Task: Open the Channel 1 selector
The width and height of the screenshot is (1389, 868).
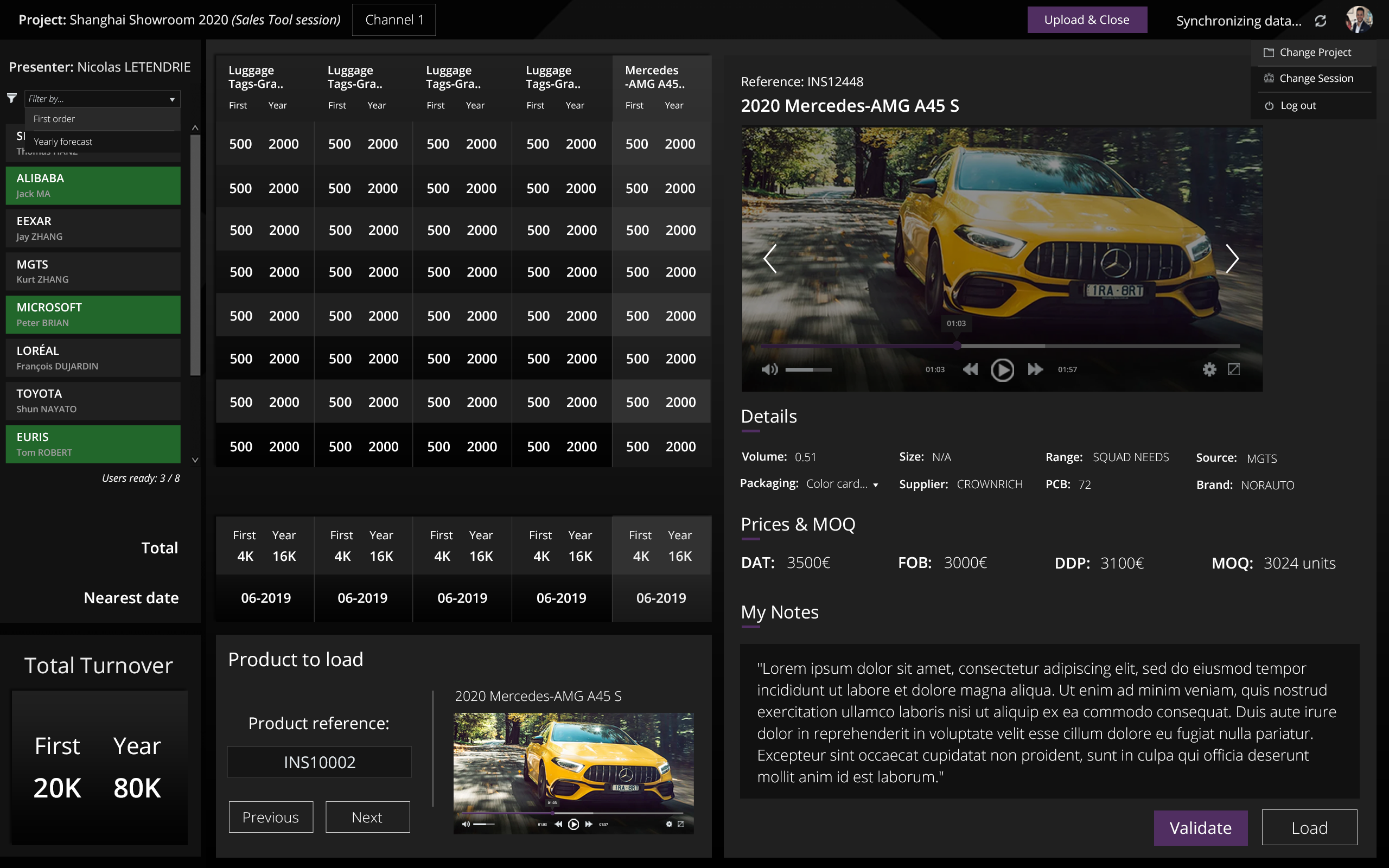Action: coord(394,20)
